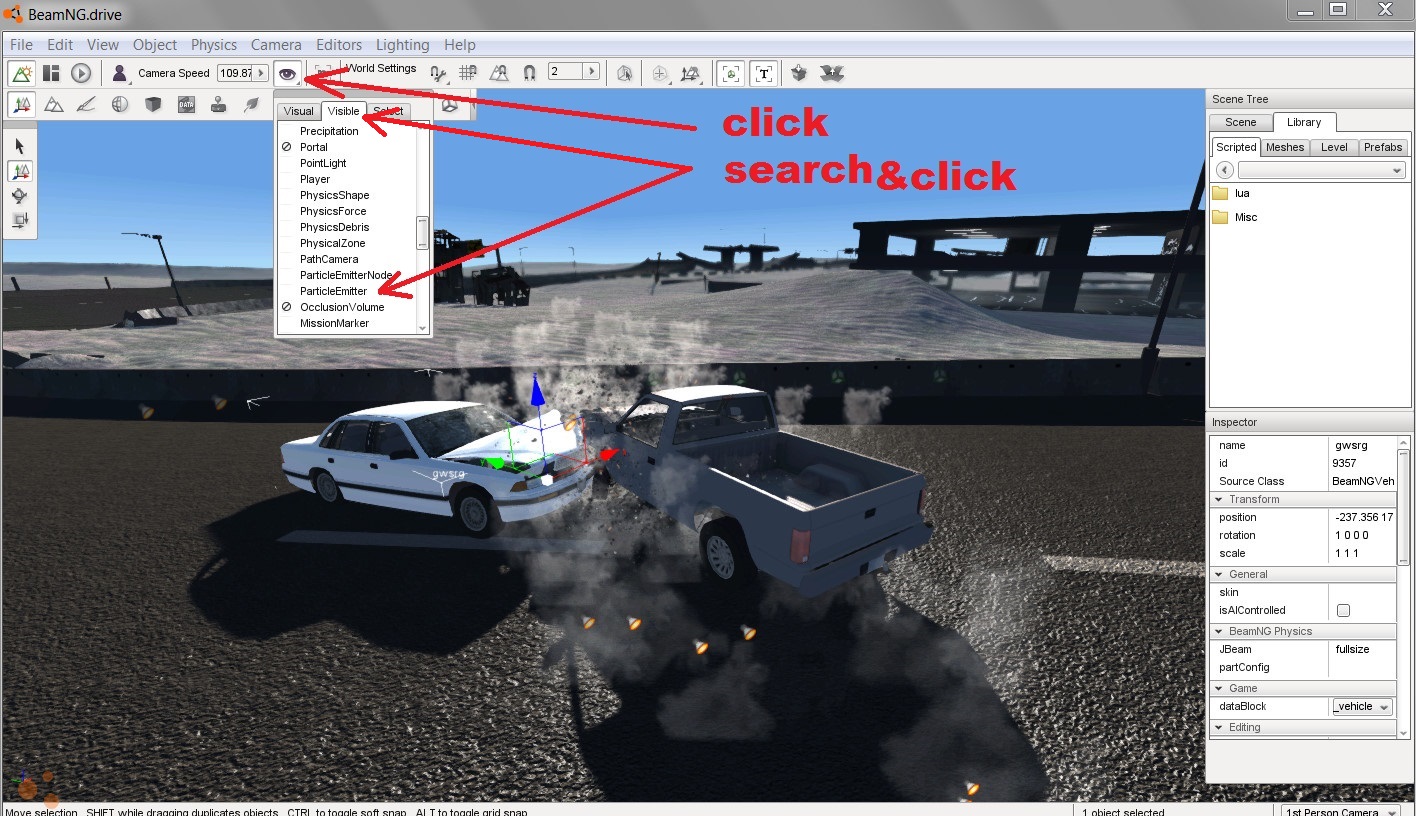Click the Camera Speed value field
Viewport: 1416px width, 816px height.
(235, 73)
